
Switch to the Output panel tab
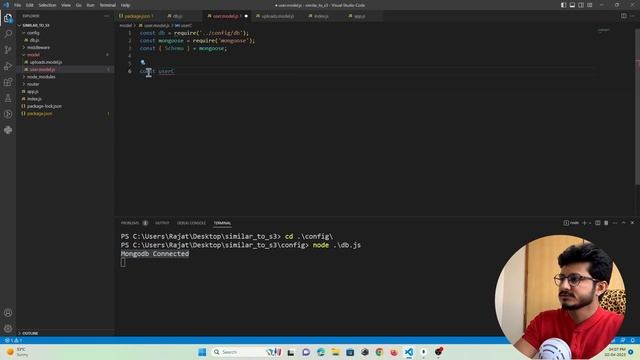162,223
